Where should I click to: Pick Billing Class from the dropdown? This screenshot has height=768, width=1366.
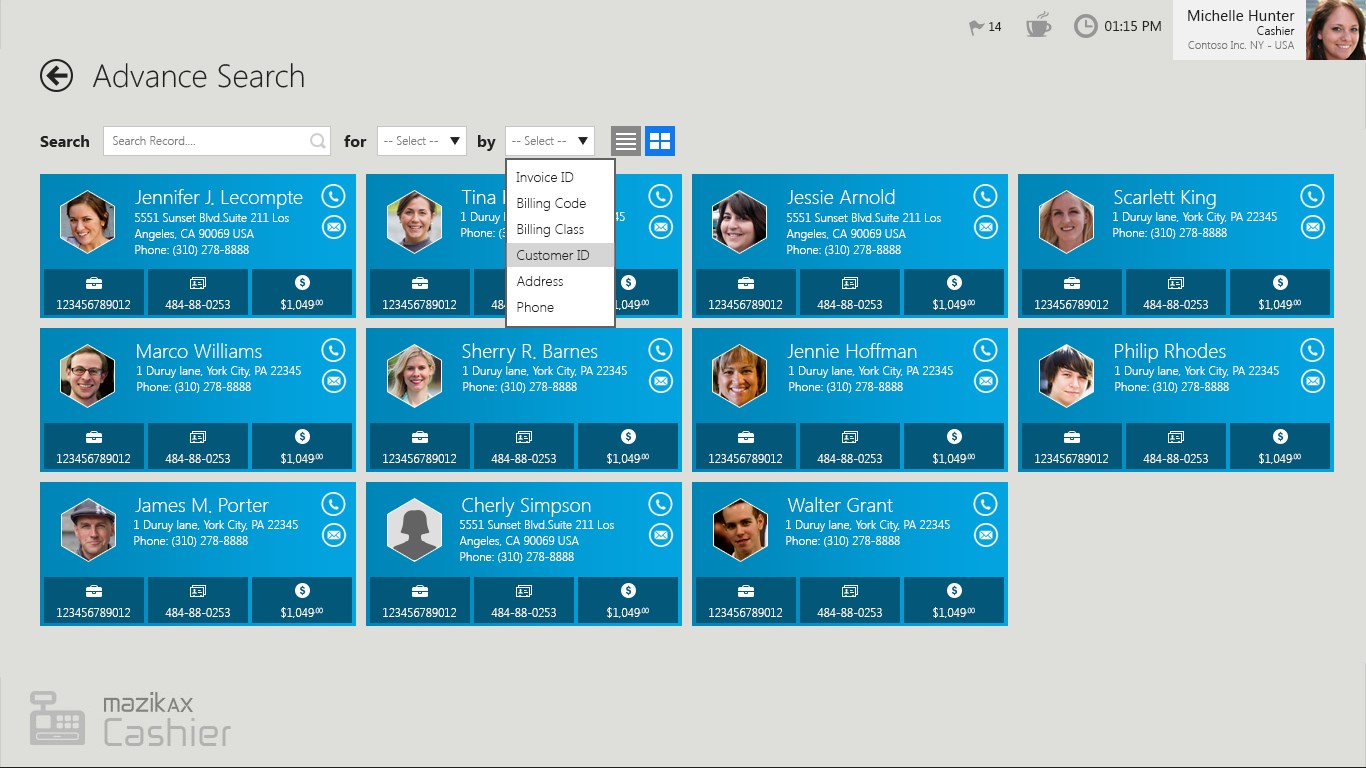point(550,229)
